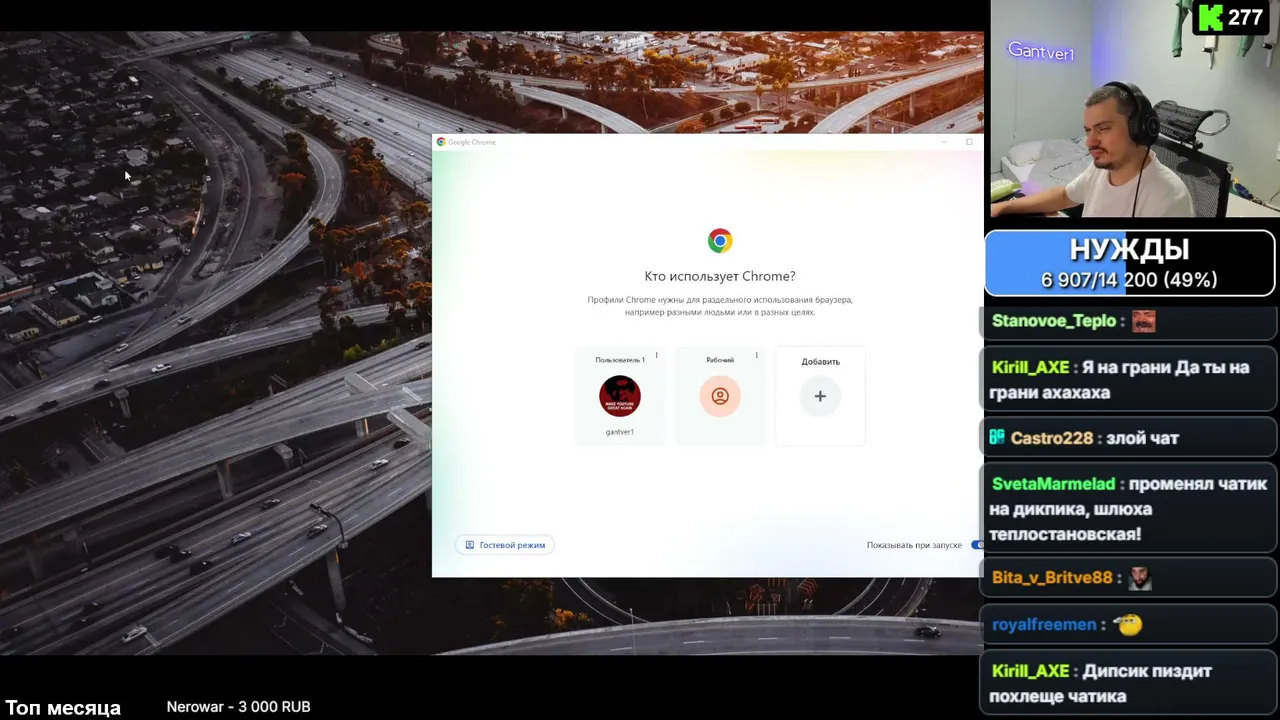Click the НУЖДЫ goal title
This screenshot has width=1280, height=720.
pos(1130,249)
